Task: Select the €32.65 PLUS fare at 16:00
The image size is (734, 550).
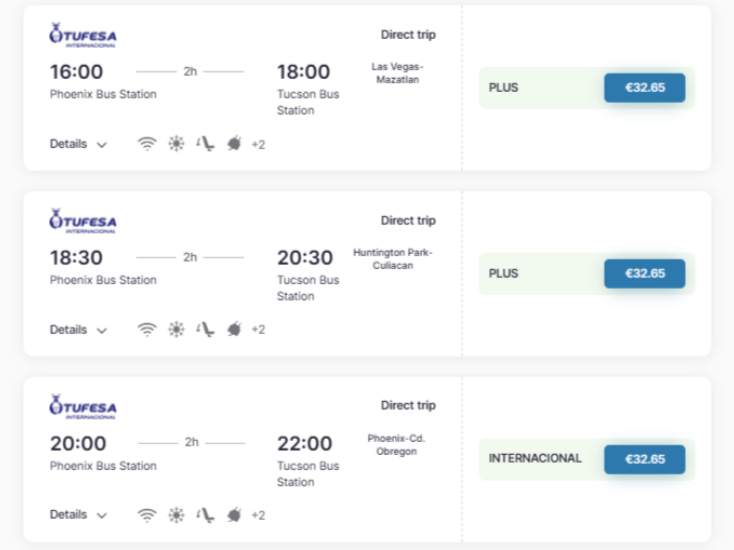Action: (x=645, y=88)
